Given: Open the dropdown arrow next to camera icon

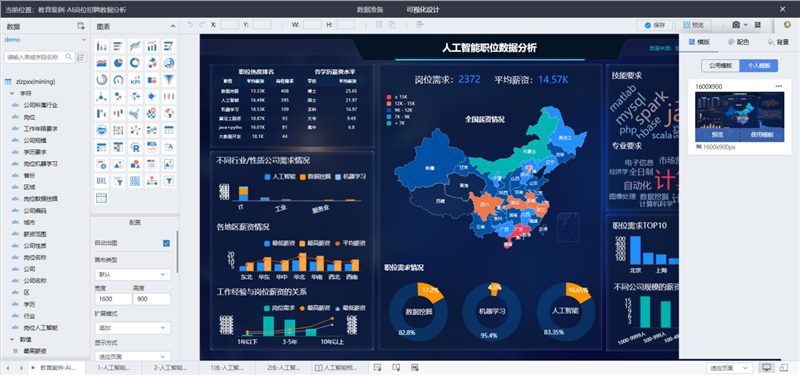Looking at the screenshot, I should click(745, 24).
